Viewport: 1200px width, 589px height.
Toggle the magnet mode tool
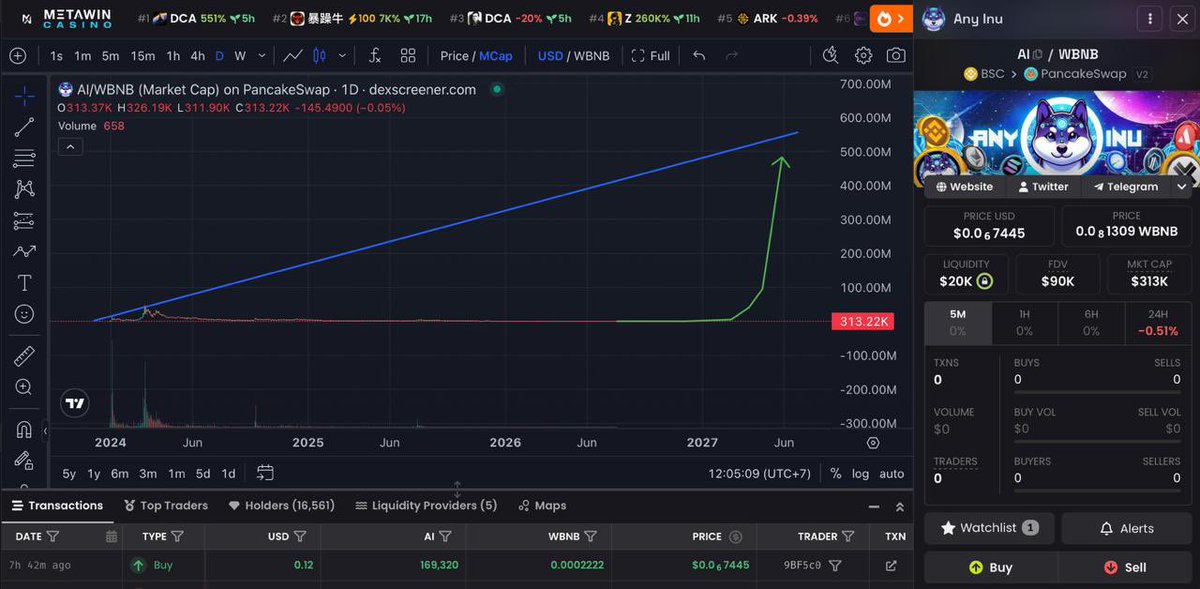coord(24,429)
